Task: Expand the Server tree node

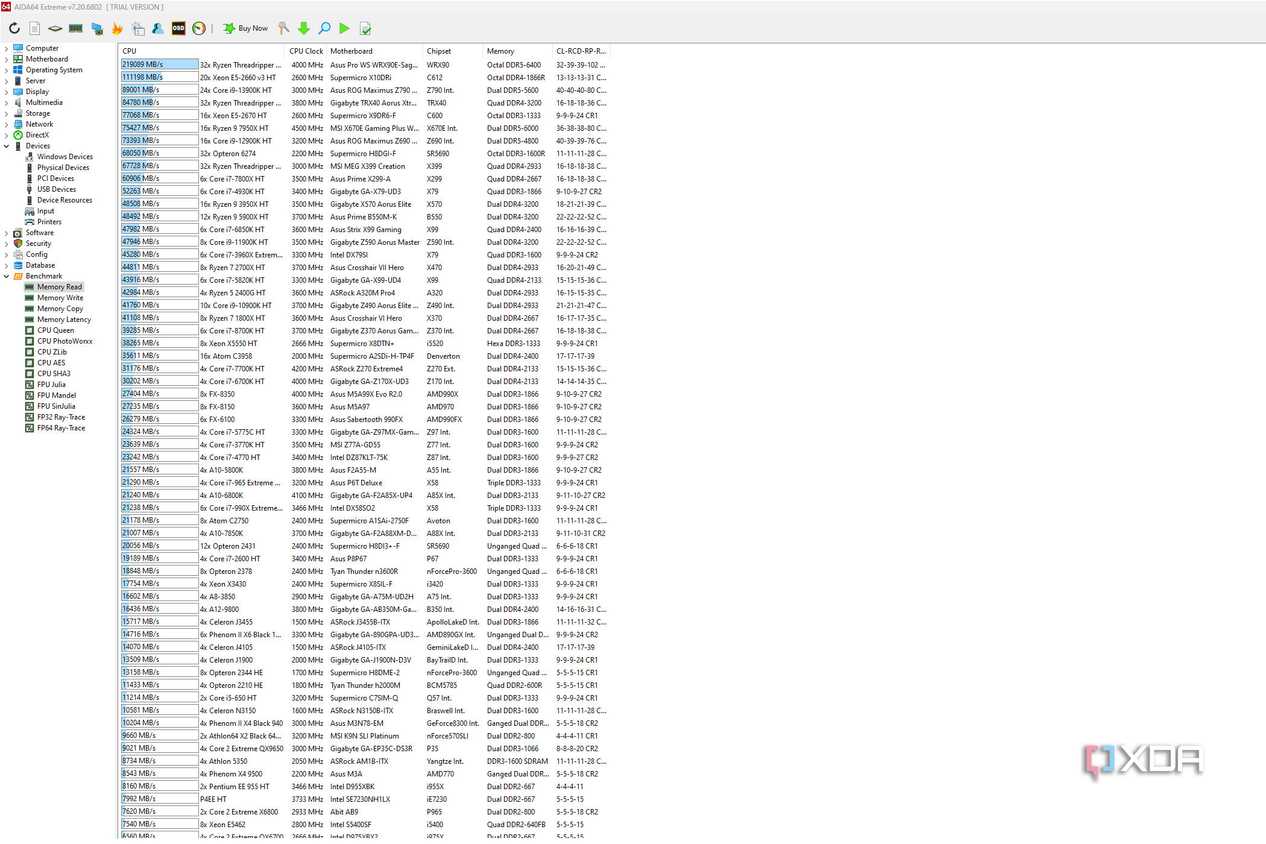Action: [6, 81]
